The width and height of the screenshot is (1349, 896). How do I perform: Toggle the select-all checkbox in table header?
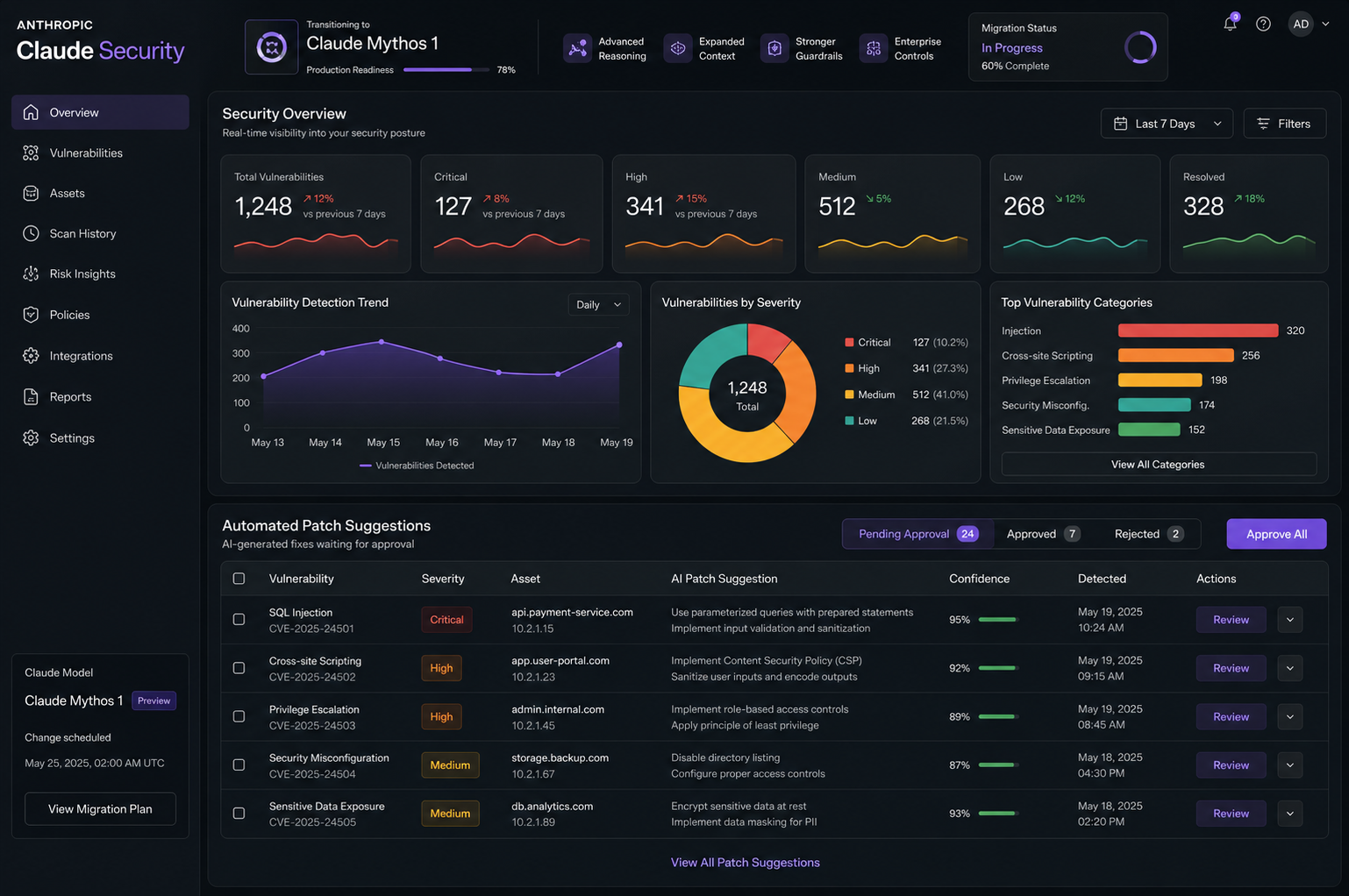click(239, 579)
